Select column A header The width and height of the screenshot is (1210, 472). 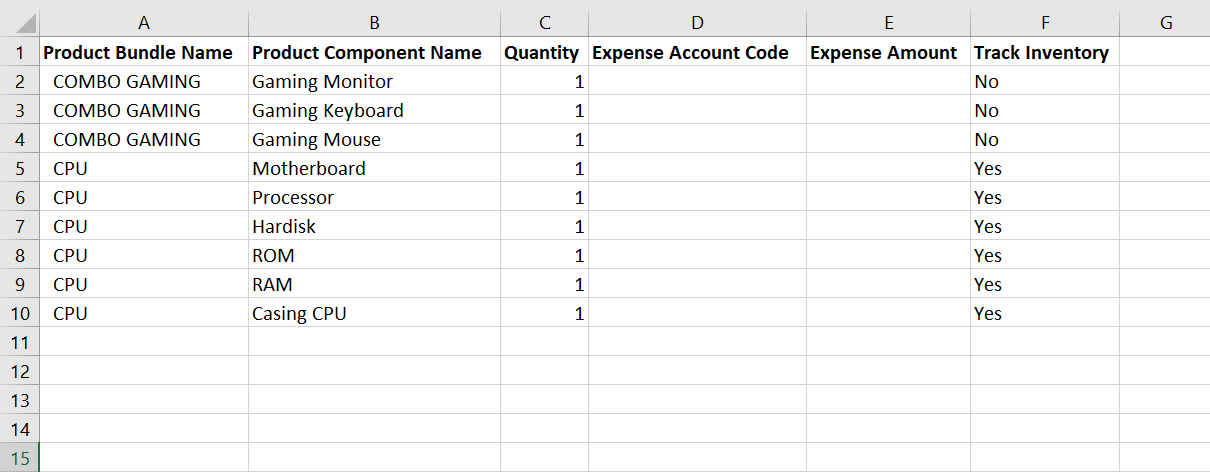tap(144, 23)
